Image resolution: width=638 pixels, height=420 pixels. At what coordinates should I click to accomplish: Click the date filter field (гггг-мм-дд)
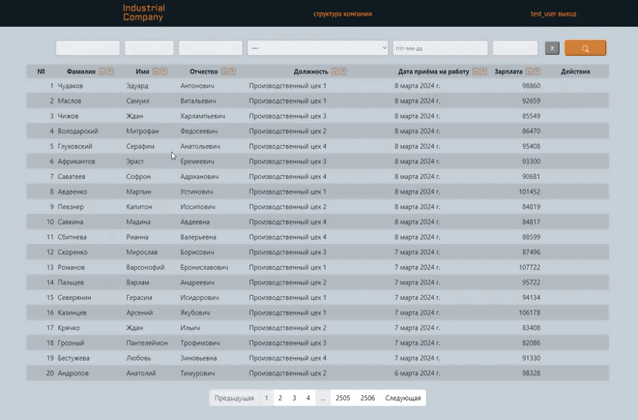[440, 48]
